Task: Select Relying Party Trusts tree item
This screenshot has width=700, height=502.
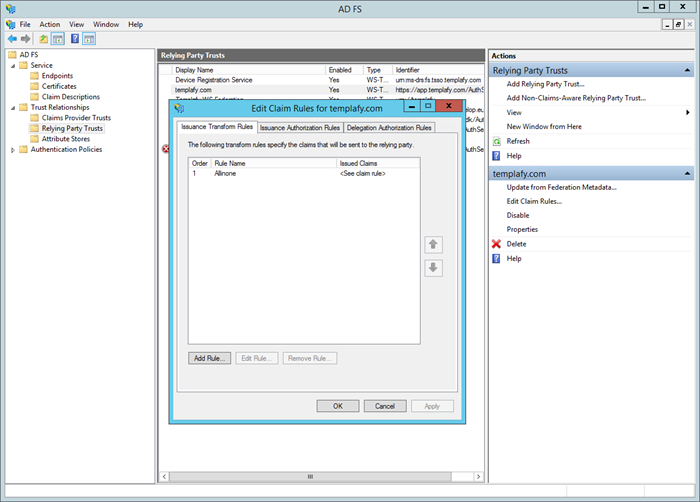Action: [72, 128]
